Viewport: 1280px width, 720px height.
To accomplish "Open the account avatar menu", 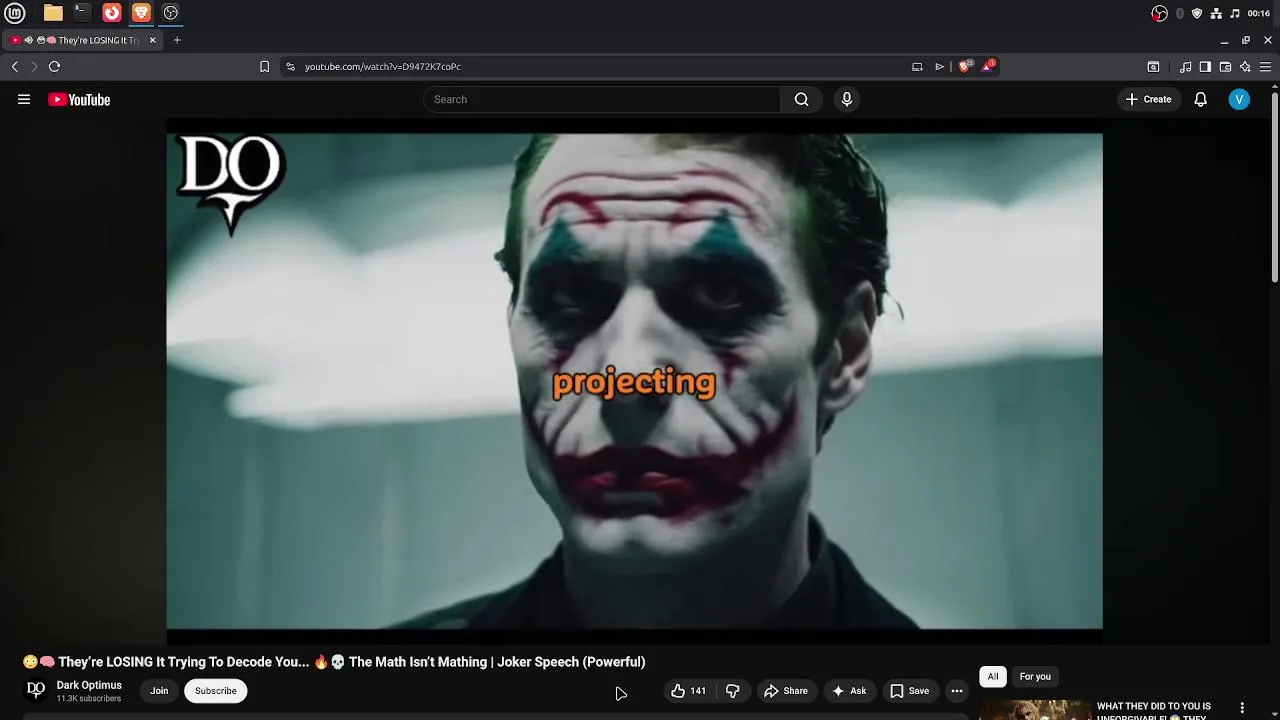I will tap(1239, 99).
